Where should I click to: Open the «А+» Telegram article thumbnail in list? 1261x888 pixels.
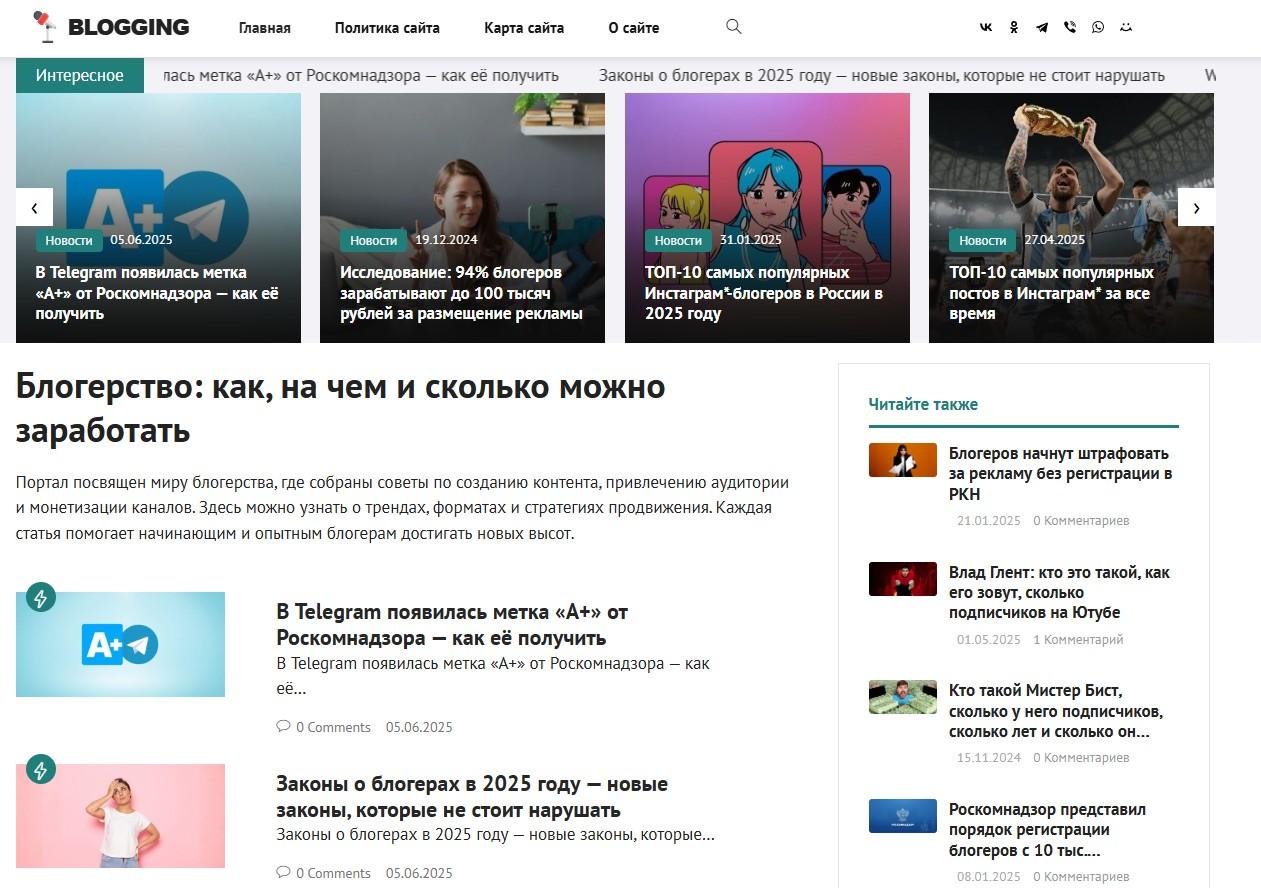click(x=120, y=644)
